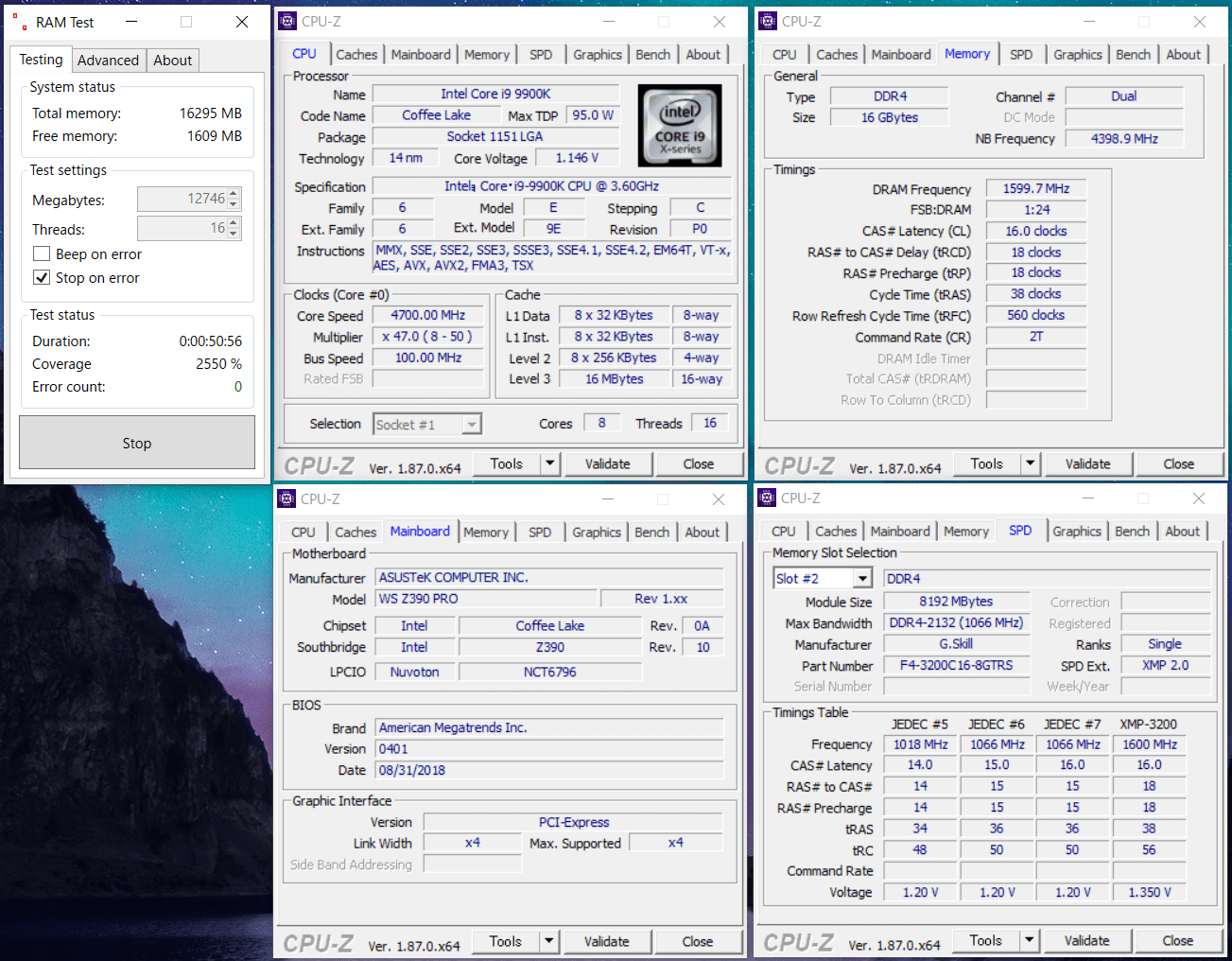Click Tools button in CPU-Z DRAM Frequency window
The height and width of the screenshot is (961, 1232).
click(987, 463)
